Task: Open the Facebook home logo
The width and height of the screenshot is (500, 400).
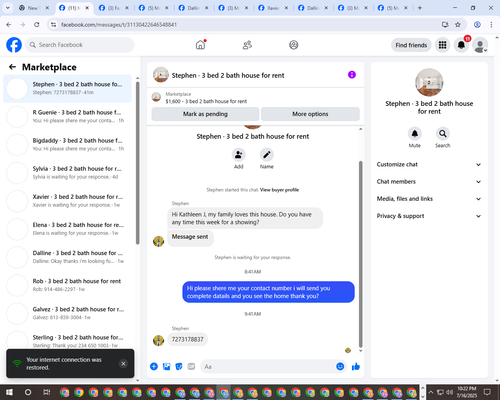Action: pos(14,45)
